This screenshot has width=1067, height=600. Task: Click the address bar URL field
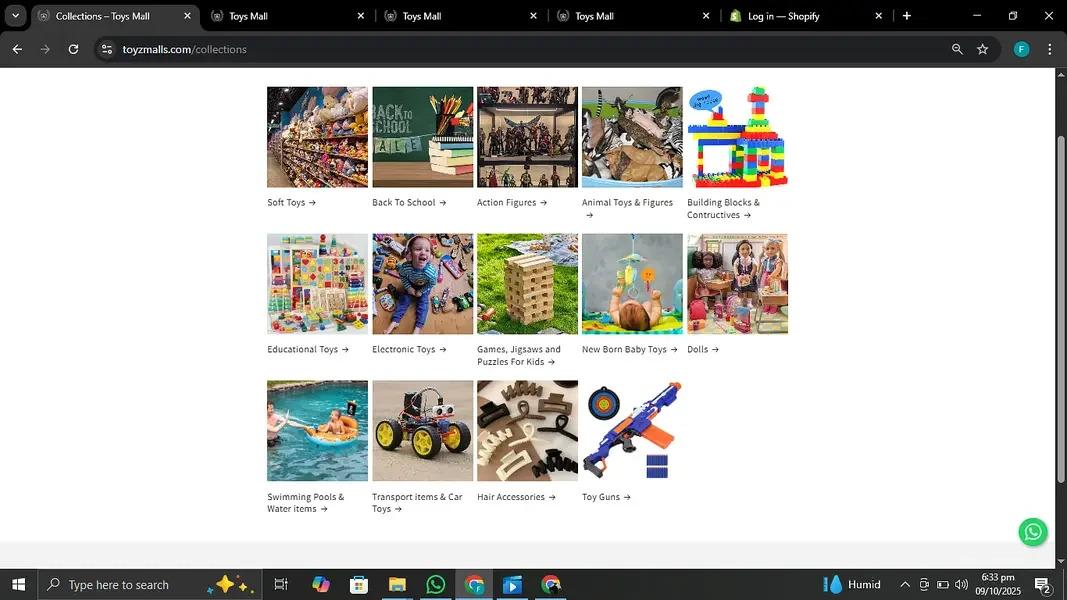click(500, 49)
